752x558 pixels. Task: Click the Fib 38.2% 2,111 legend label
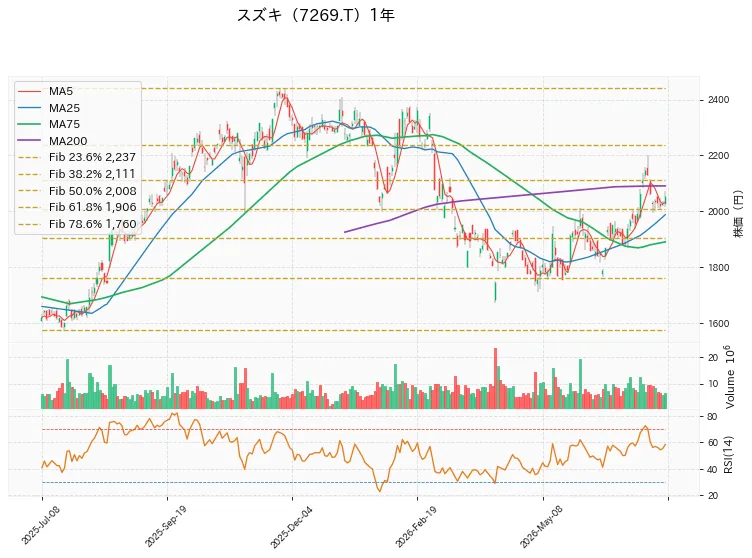point(92,174)
